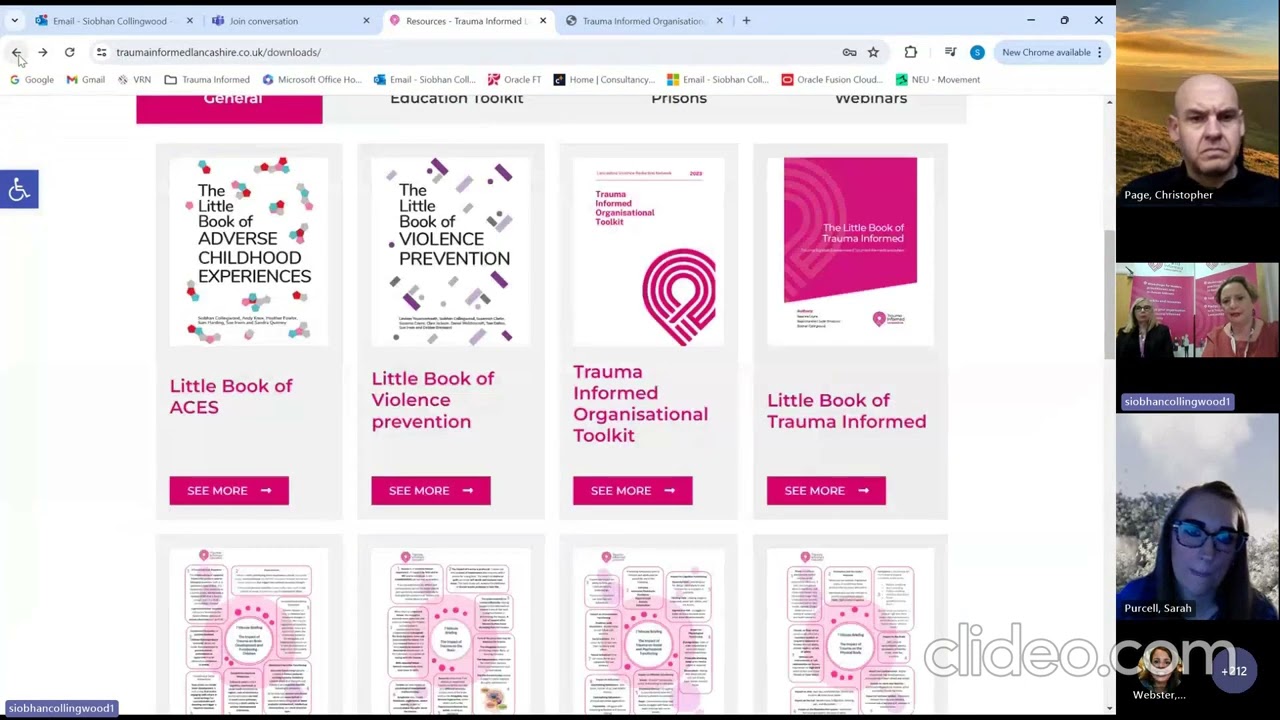Open the site information icon beside the URL

pos(101,52)
